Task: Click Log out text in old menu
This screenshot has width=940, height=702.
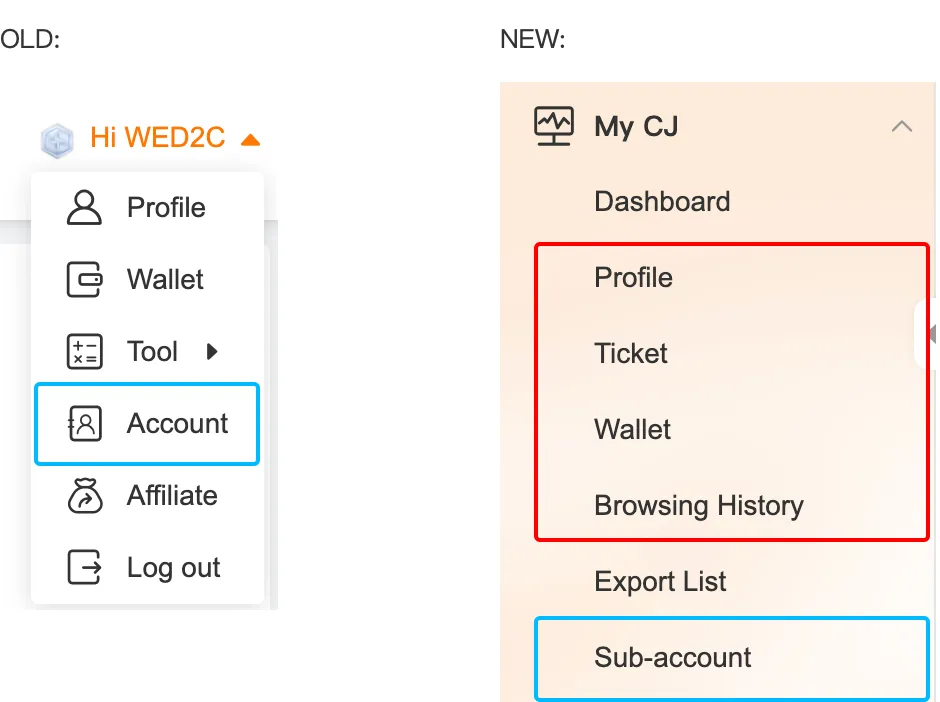Action: coord(173,568)
